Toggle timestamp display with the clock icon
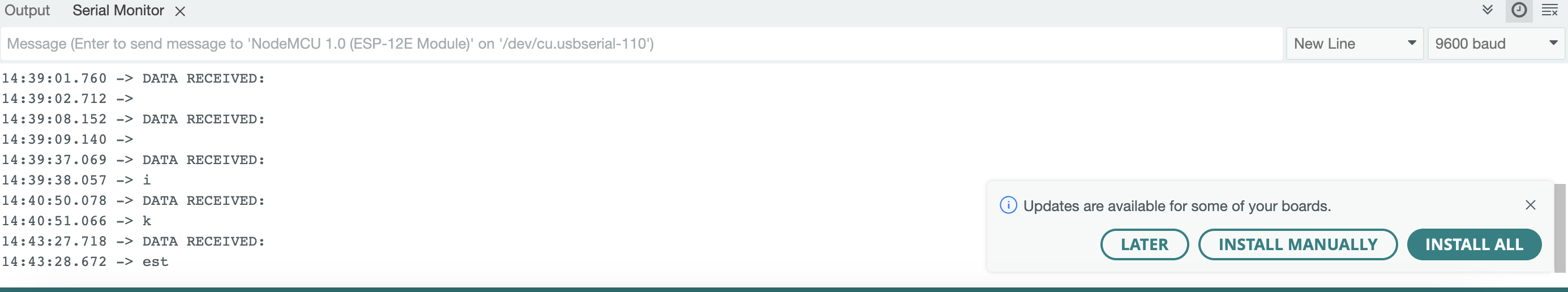Screen dimensions: 1568x292 (x=1519, y=10)
